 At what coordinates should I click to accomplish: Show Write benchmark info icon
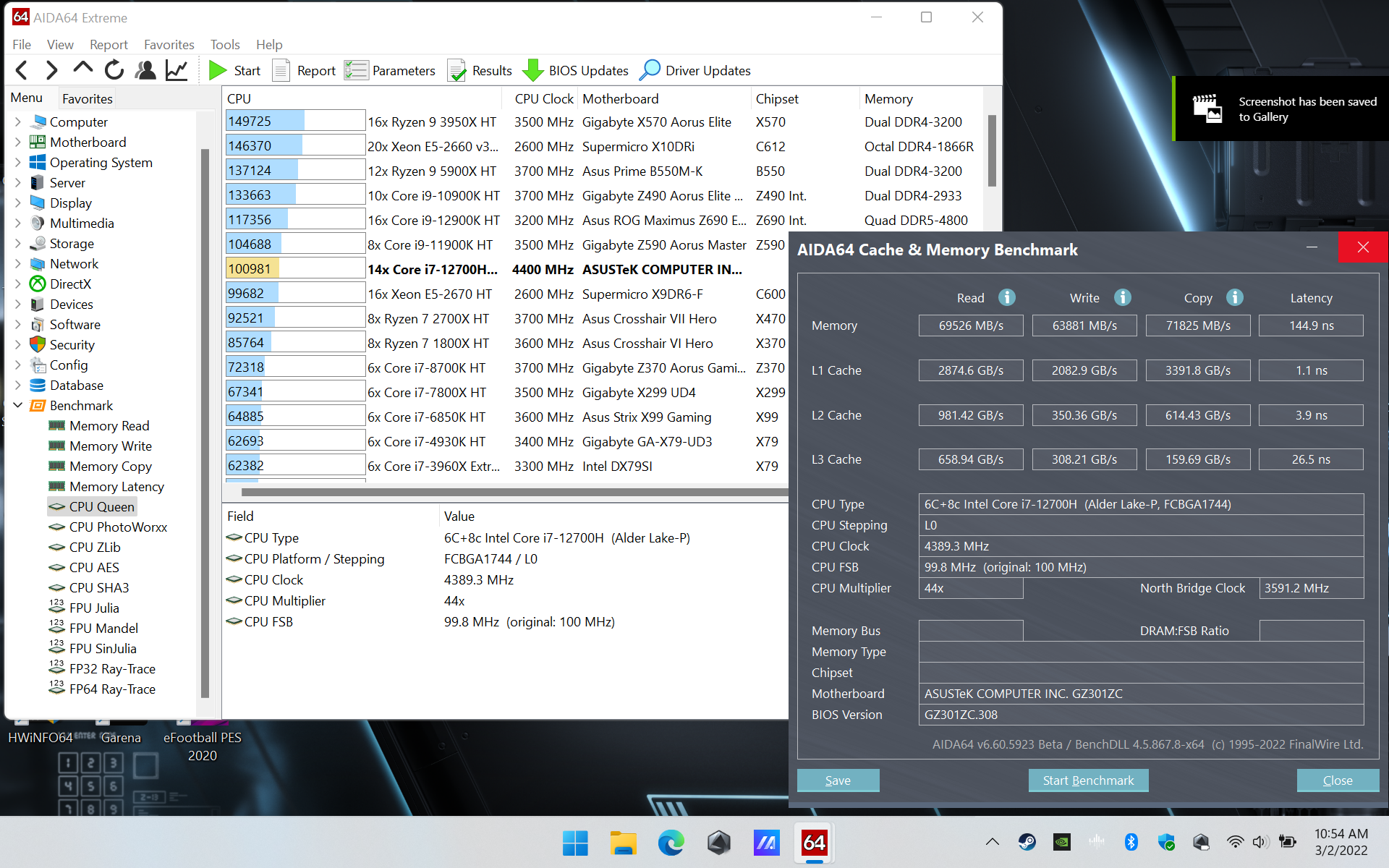click(x=1122, y=297)
